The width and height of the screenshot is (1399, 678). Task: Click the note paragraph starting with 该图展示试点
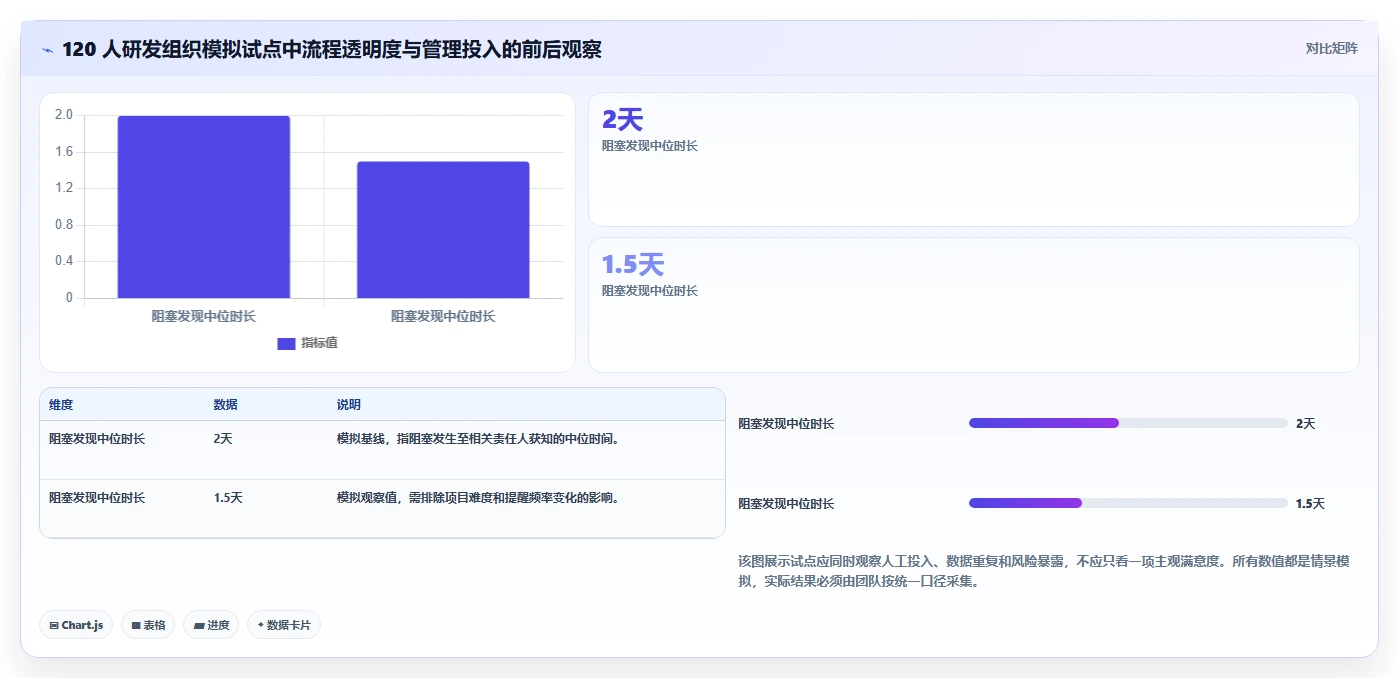(x=1044, y=571)
